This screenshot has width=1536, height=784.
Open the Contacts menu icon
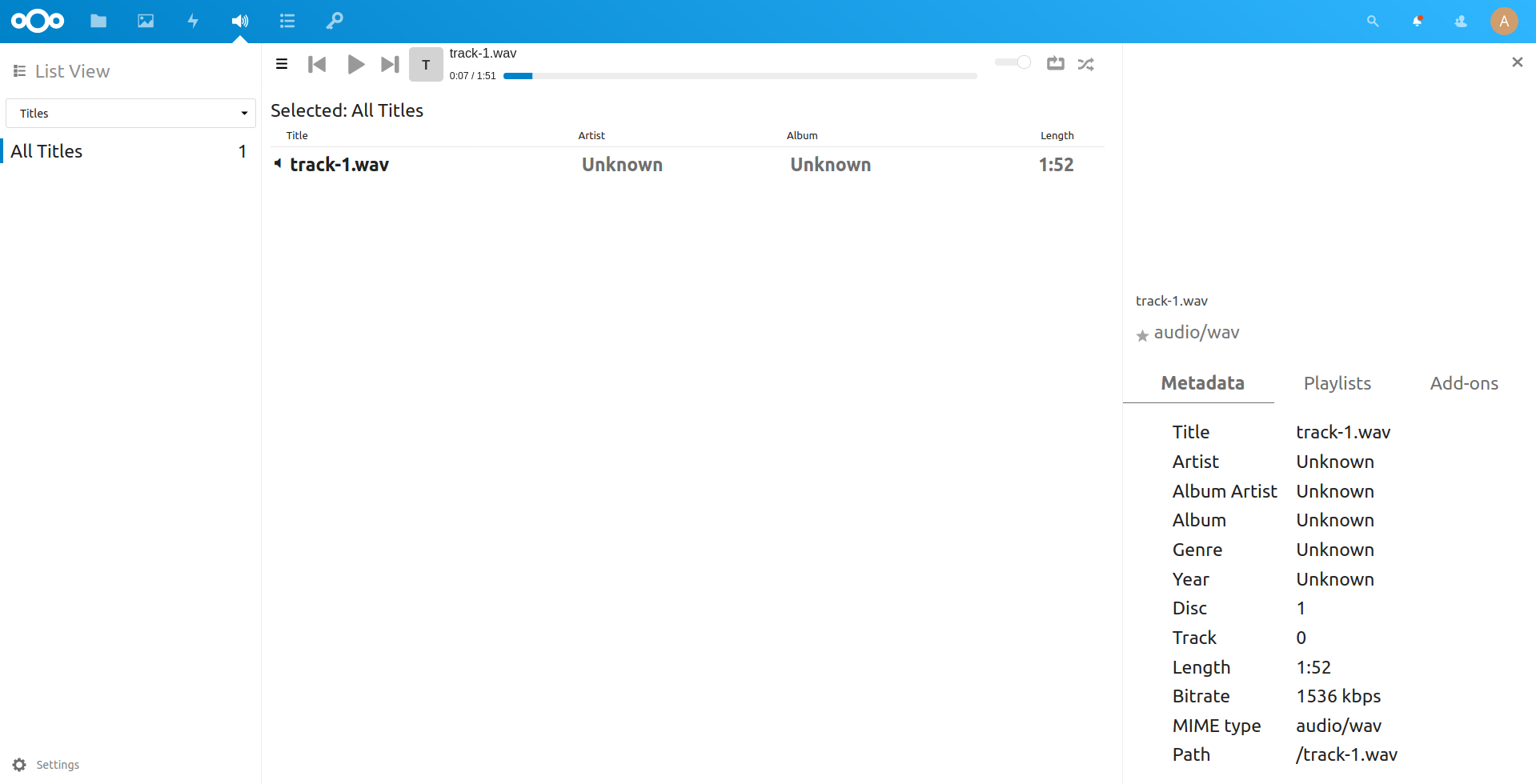[x=1459, y=21]
